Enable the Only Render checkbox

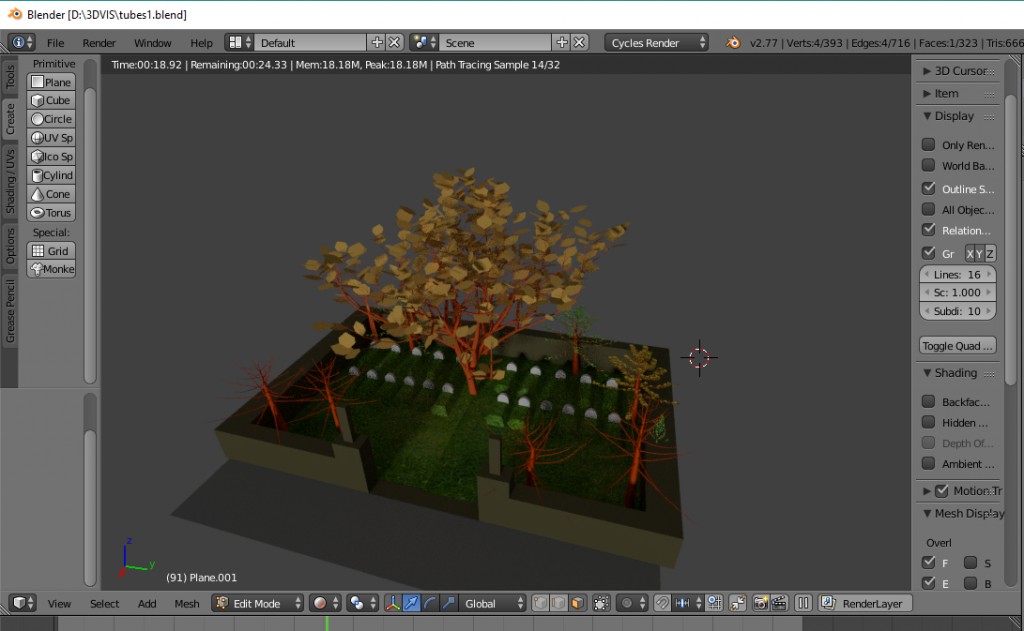928,144
